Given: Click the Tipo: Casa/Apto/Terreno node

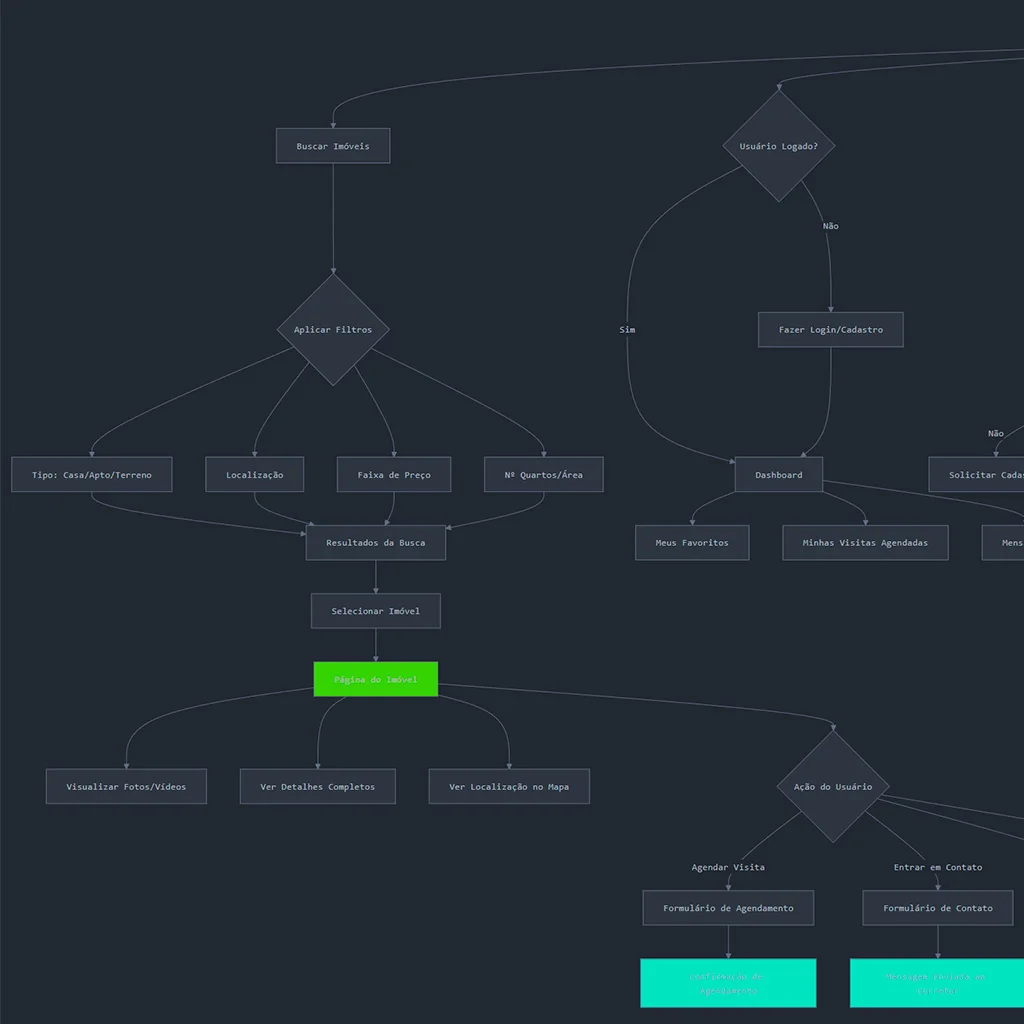Looking at the screenshot, I should pyautogui.click(x=92, y=475).
